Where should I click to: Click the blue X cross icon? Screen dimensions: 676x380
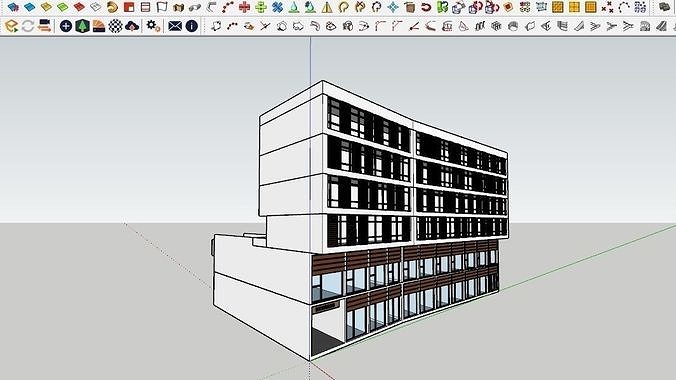coord(277,7)
